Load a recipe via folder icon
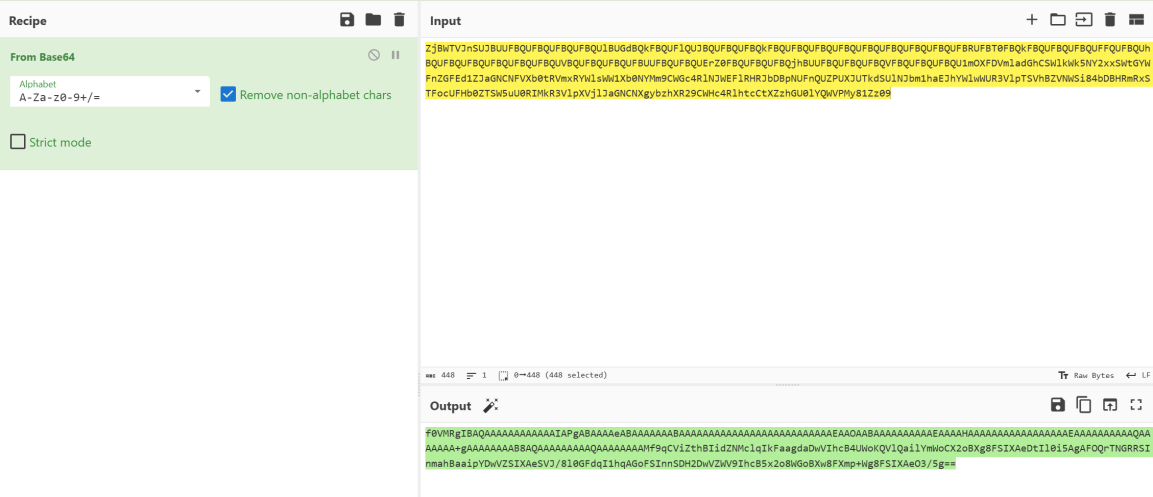 tap(373, 20)
